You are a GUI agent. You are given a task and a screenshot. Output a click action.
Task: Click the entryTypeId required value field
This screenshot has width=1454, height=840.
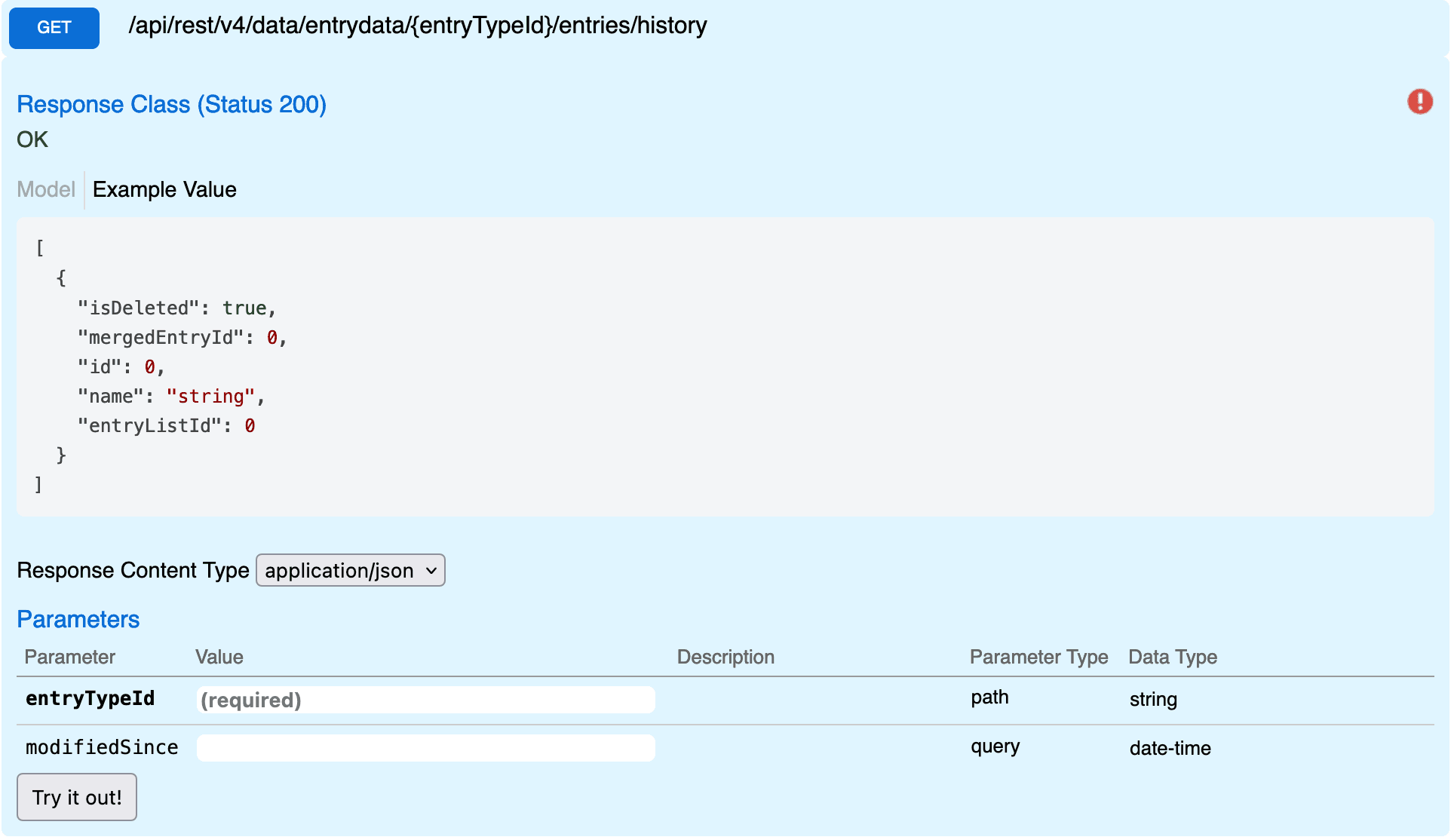click(x=425, y=700)
